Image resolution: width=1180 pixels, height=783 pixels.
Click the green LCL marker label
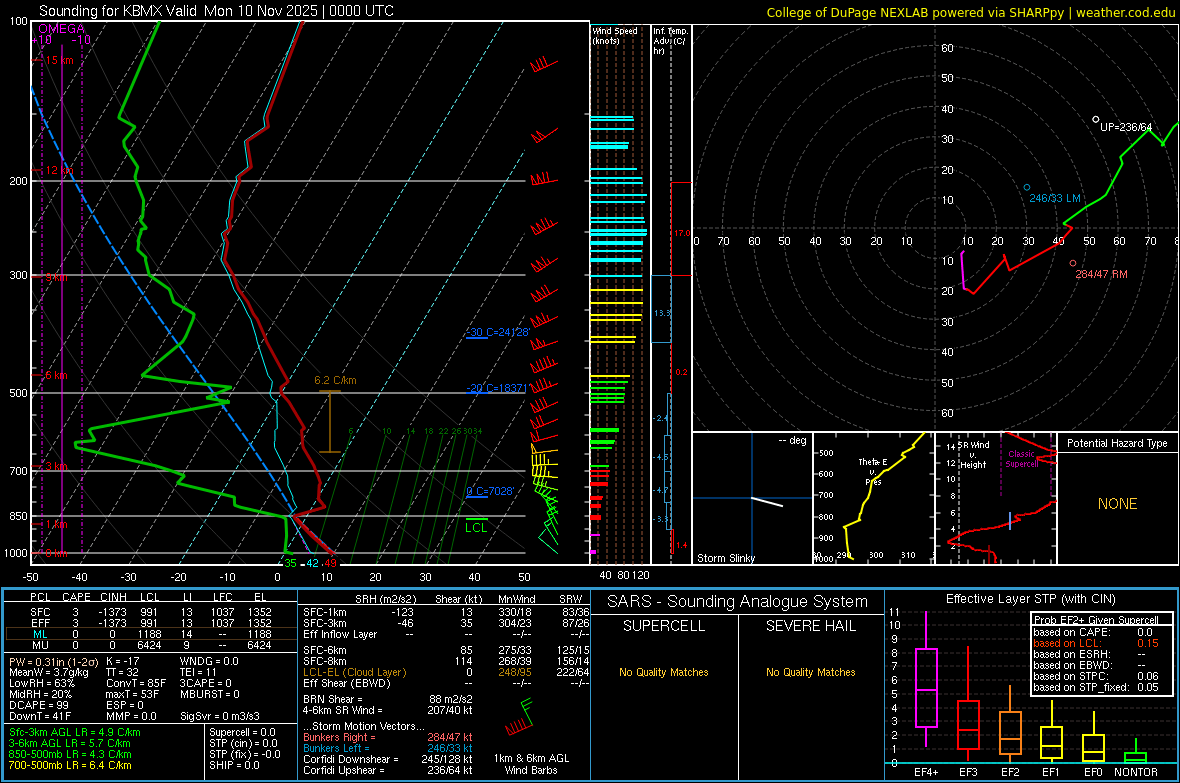476,528
